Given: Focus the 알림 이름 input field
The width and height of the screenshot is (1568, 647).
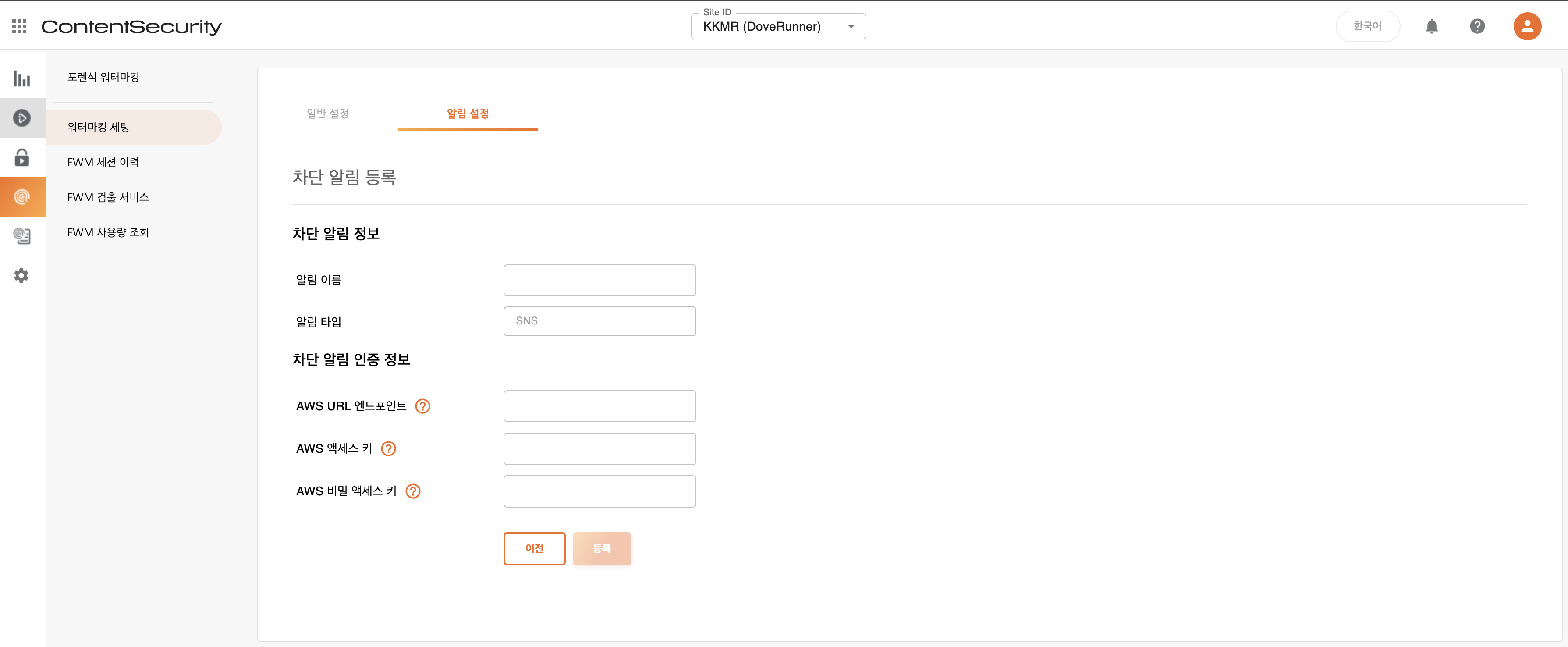Looking at the screenshot, I should coord(599,280).
